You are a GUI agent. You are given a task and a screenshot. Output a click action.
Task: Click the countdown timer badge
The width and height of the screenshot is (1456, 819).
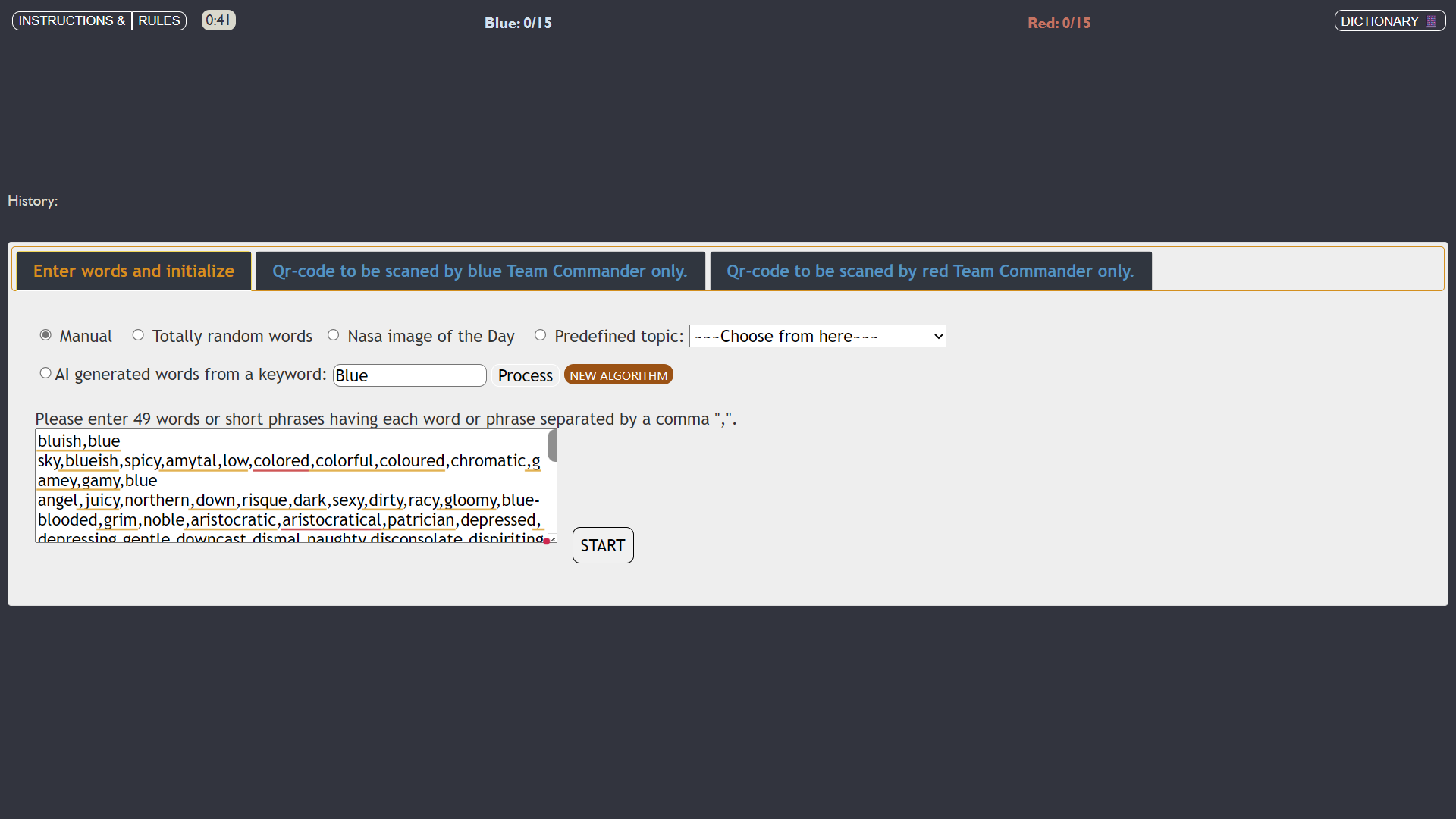point(218,20)
